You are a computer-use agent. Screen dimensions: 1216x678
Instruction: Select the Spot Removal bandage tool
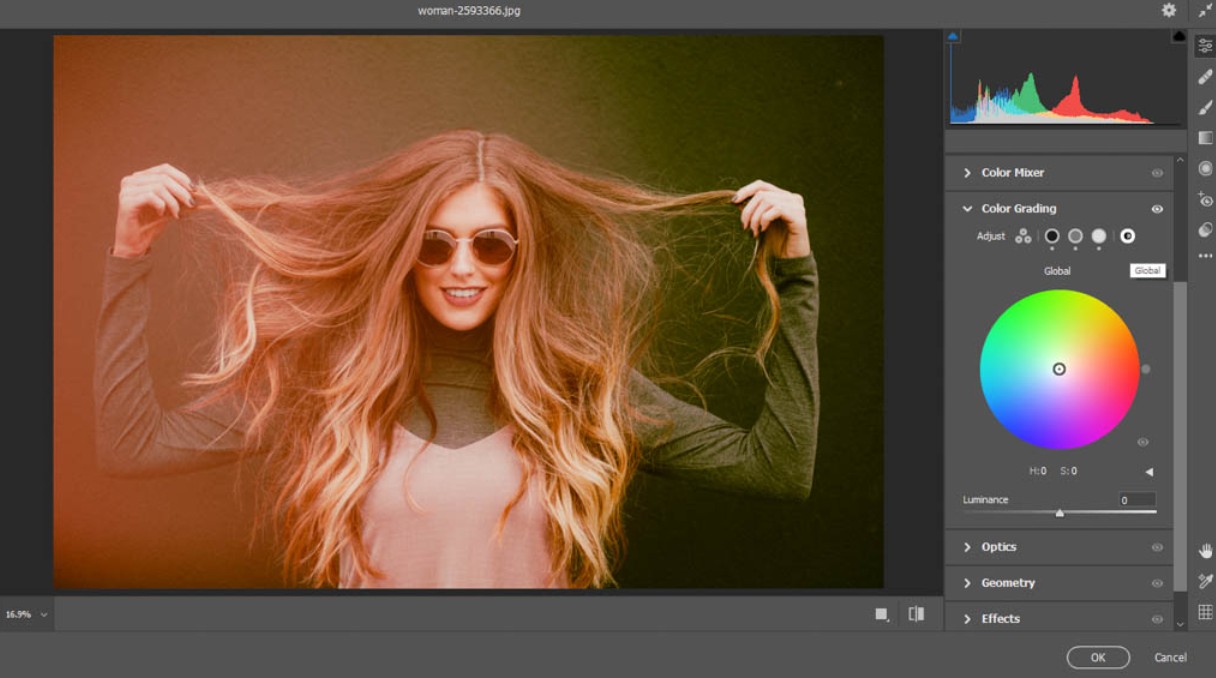(x=1205, y=77)
